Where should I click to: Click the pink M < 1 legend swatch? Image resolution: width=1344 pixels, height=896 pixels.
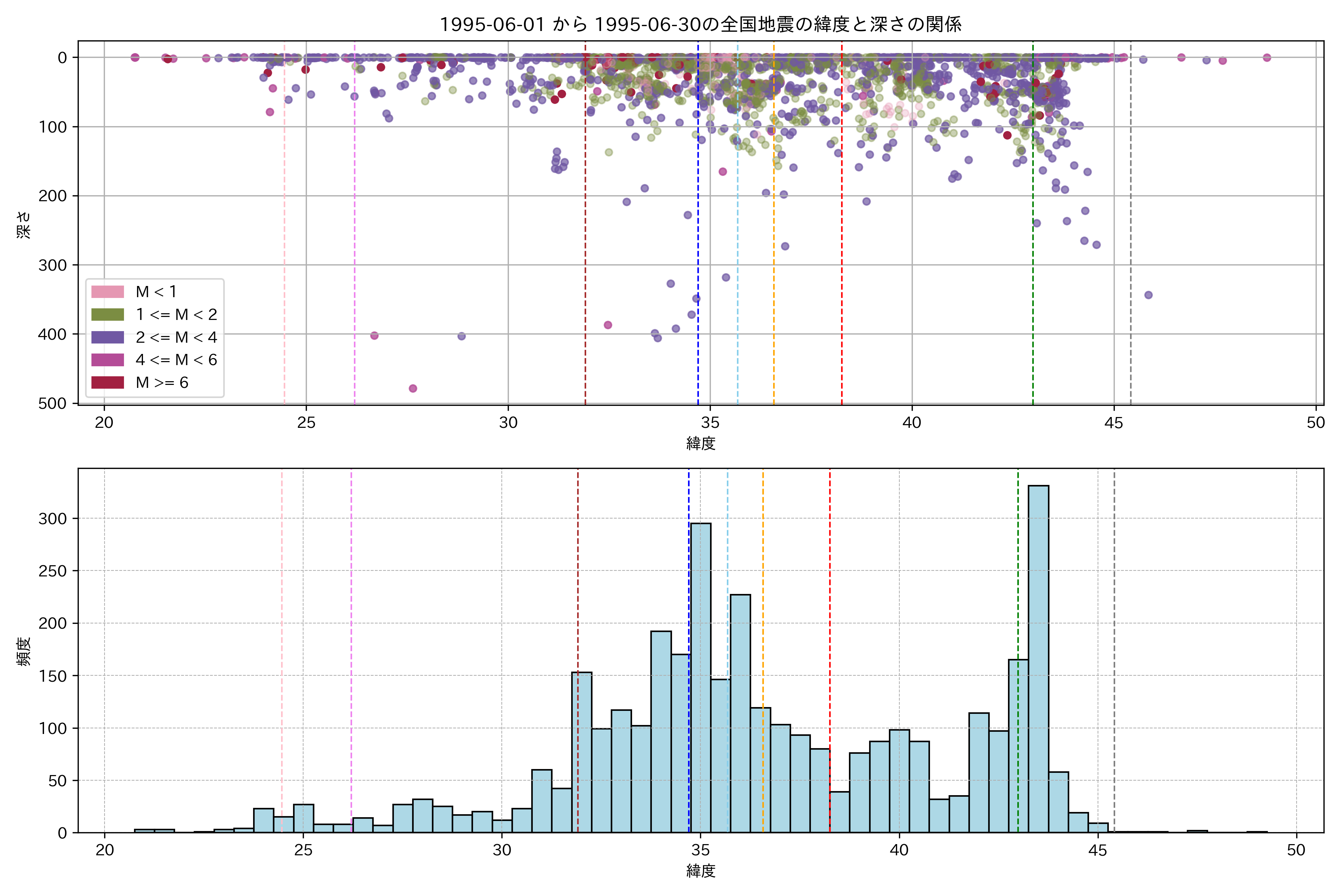108,292
